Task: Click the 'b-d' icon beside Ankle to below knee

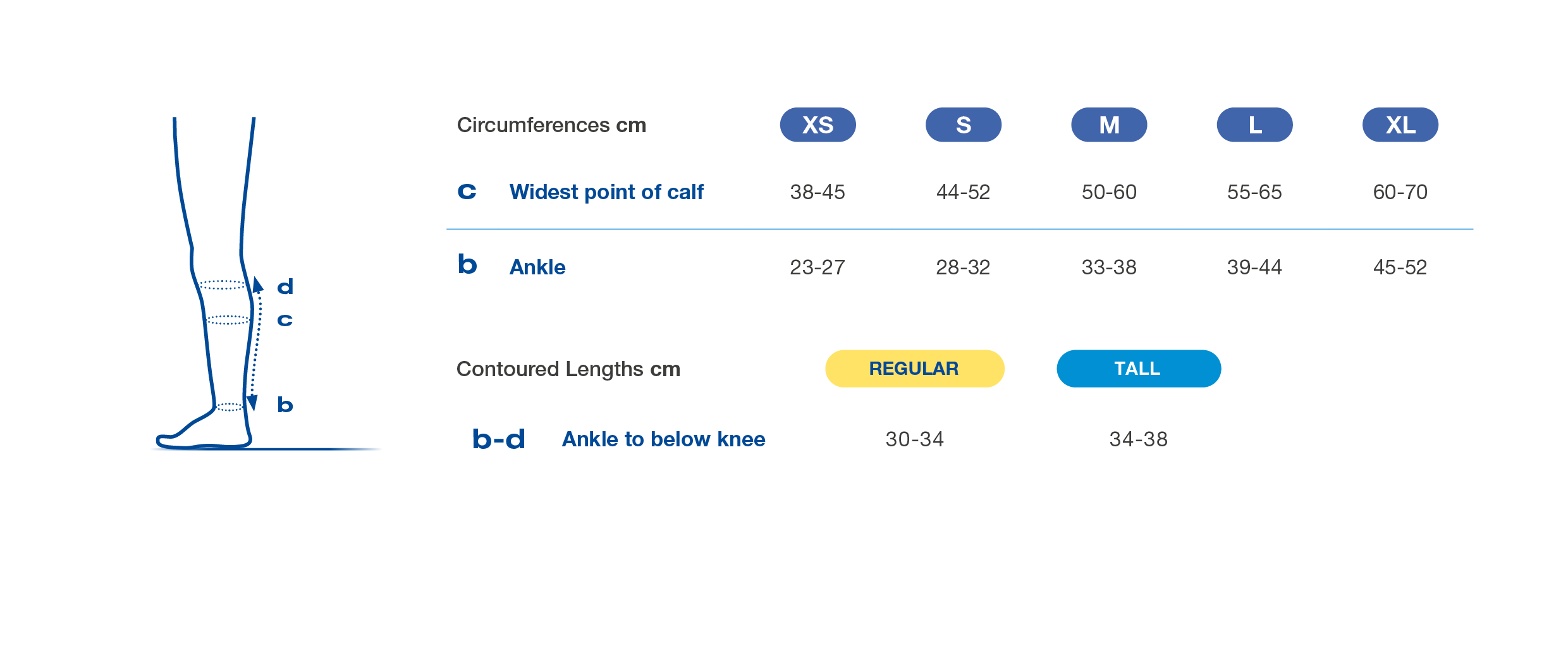Action: [x=499, y=439]
